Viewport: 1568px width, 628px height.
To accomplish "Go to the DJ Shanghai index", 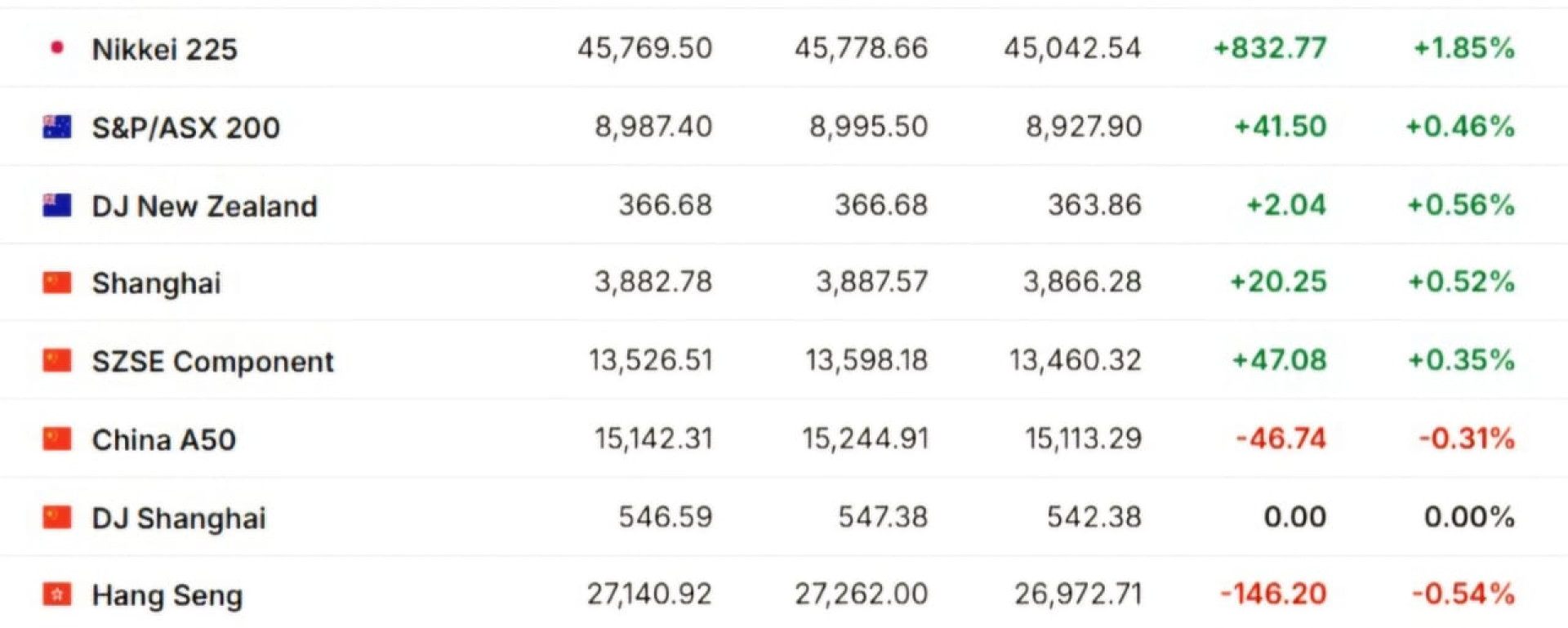I will (x=179, y=518).
